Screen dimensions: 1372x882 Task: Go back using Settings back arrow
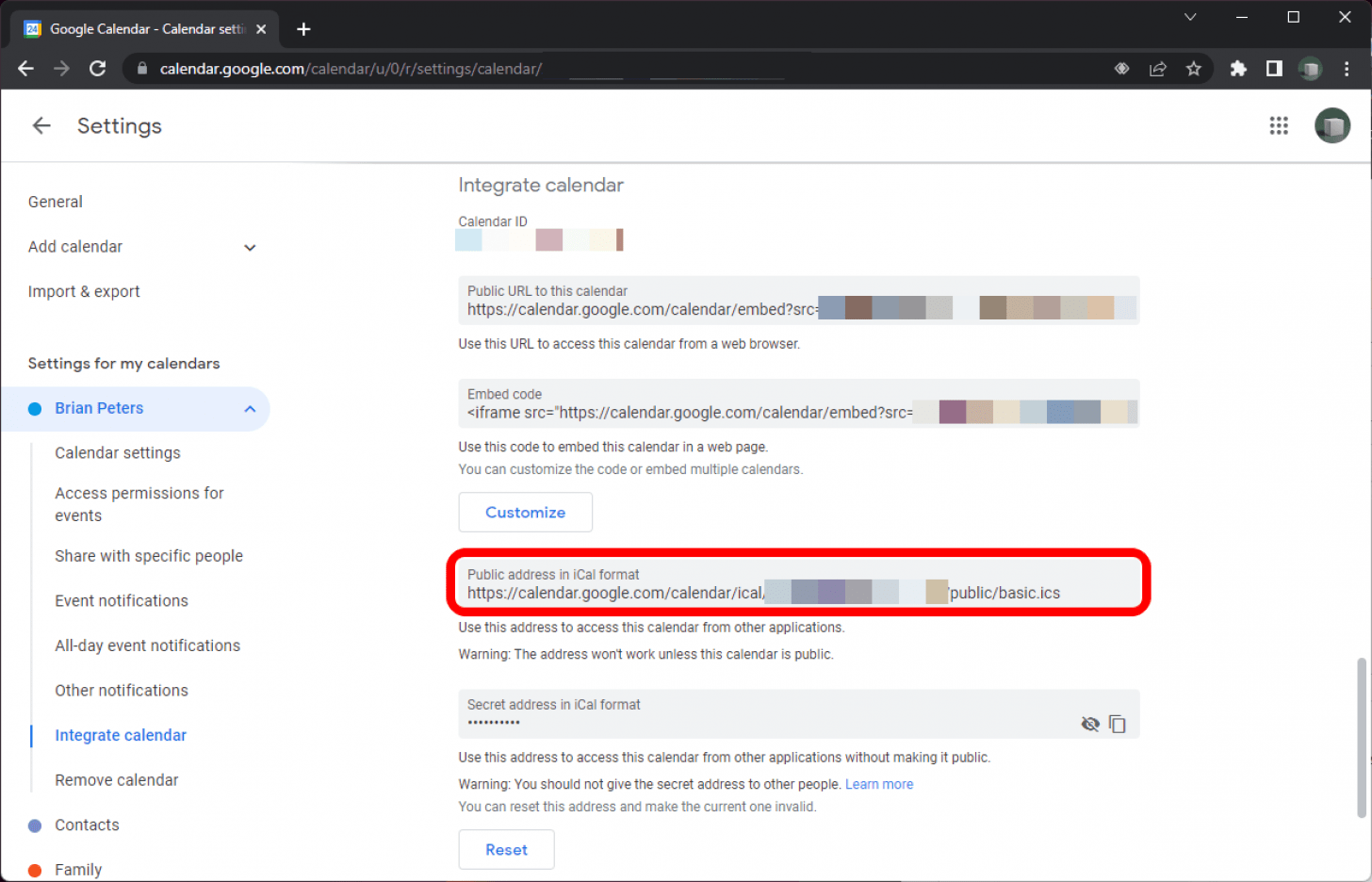[41, 125]
